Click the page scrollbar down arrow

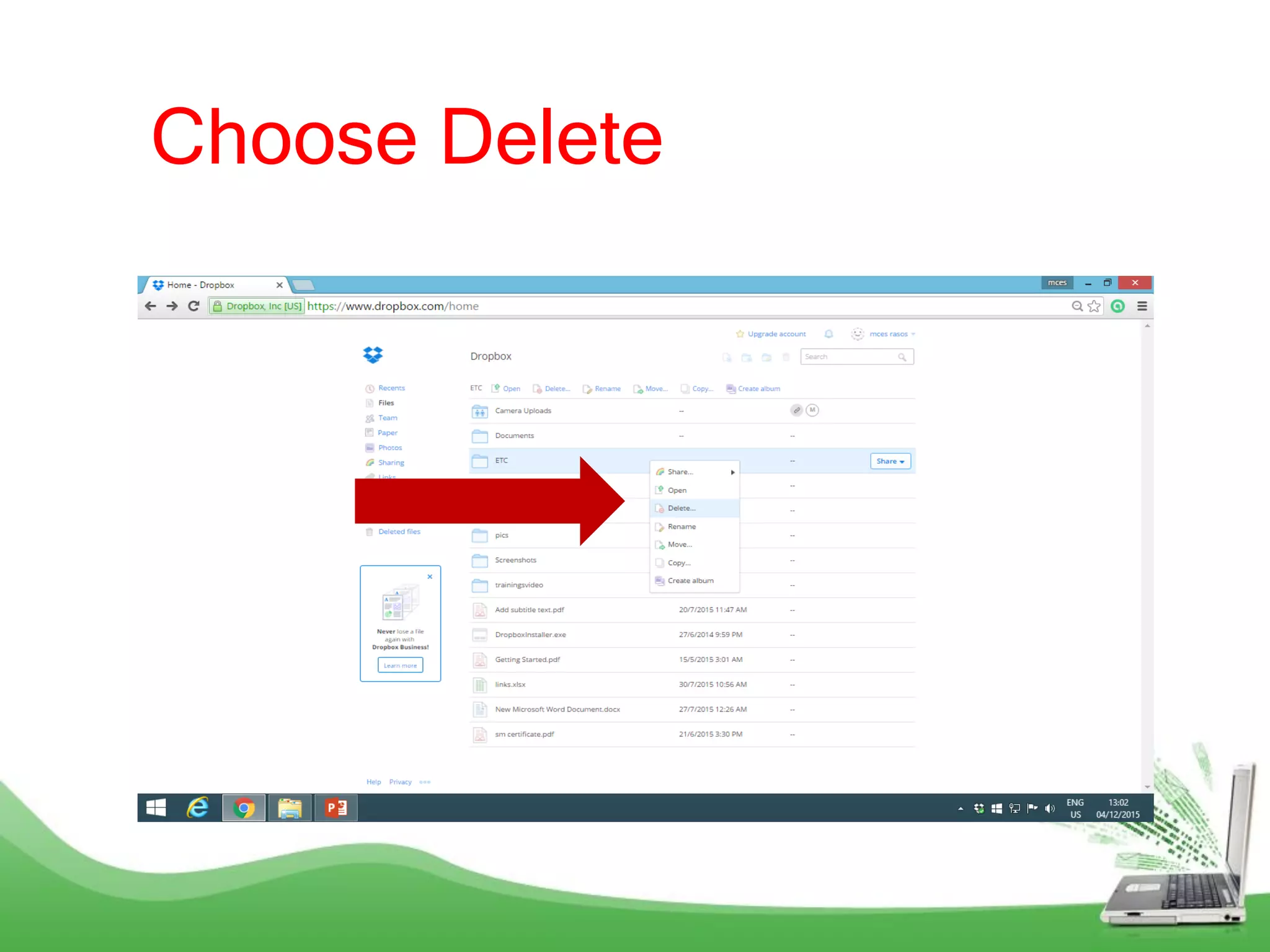1147,787
